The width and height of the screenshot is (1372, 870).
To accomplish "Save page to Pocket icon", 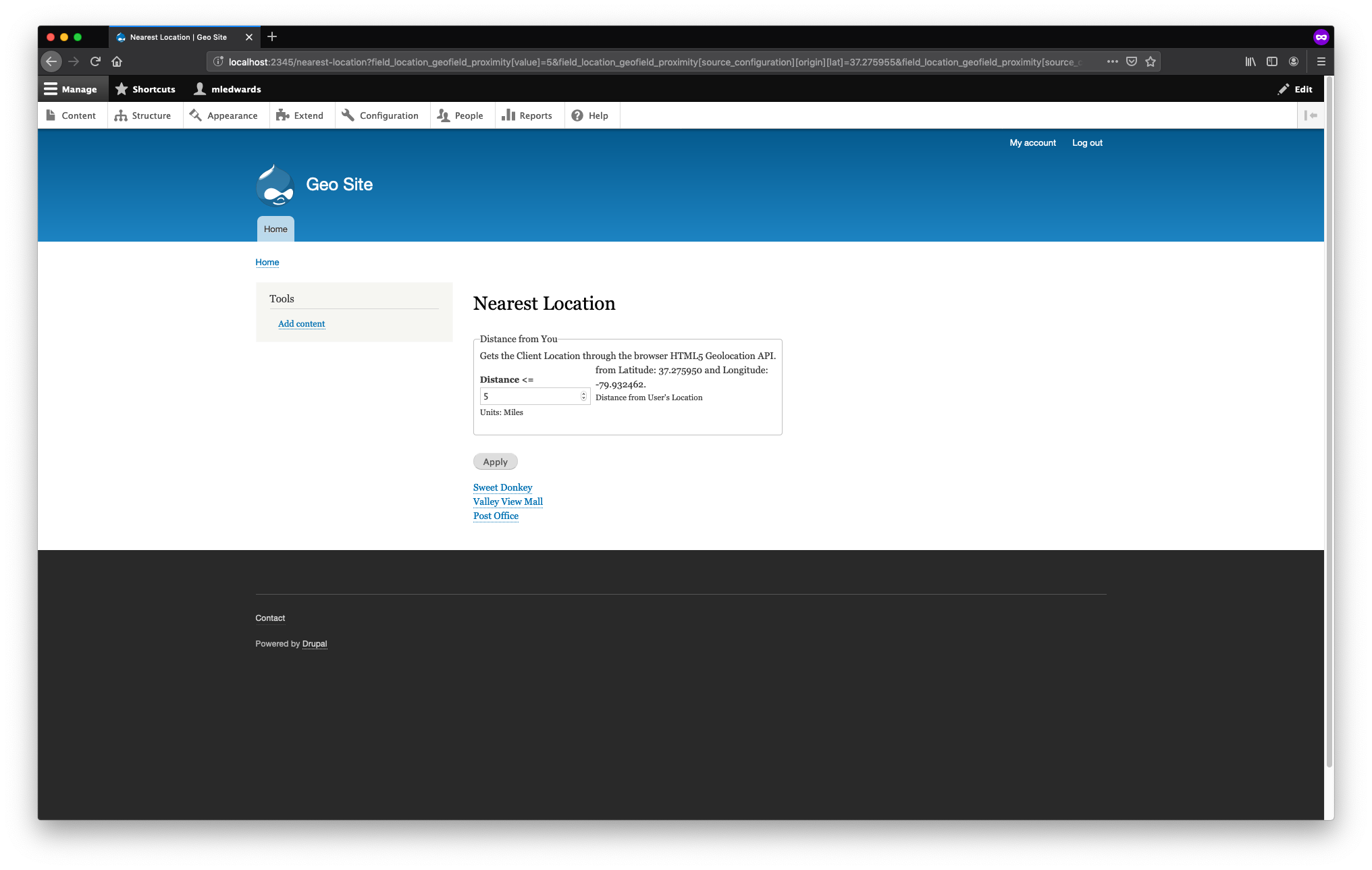I will pyautogui.click(x=1132, y=61).
